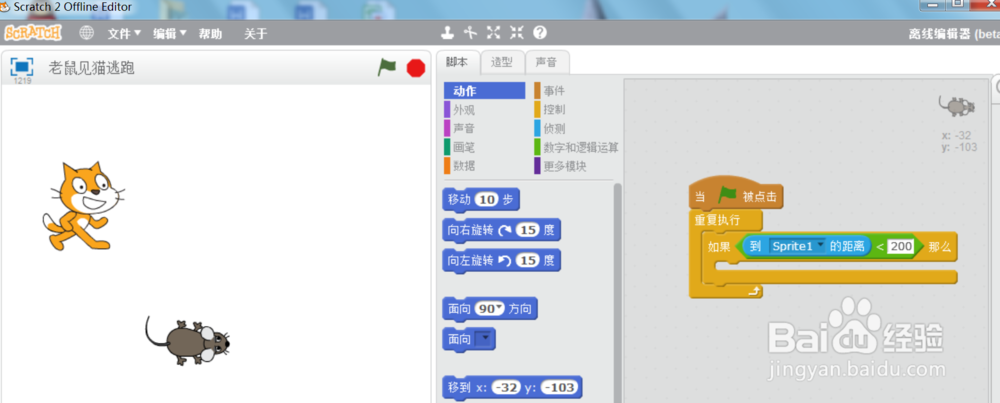Switch to the 脚本 tab
This screenshot has width=1000, height=403.
457,62
